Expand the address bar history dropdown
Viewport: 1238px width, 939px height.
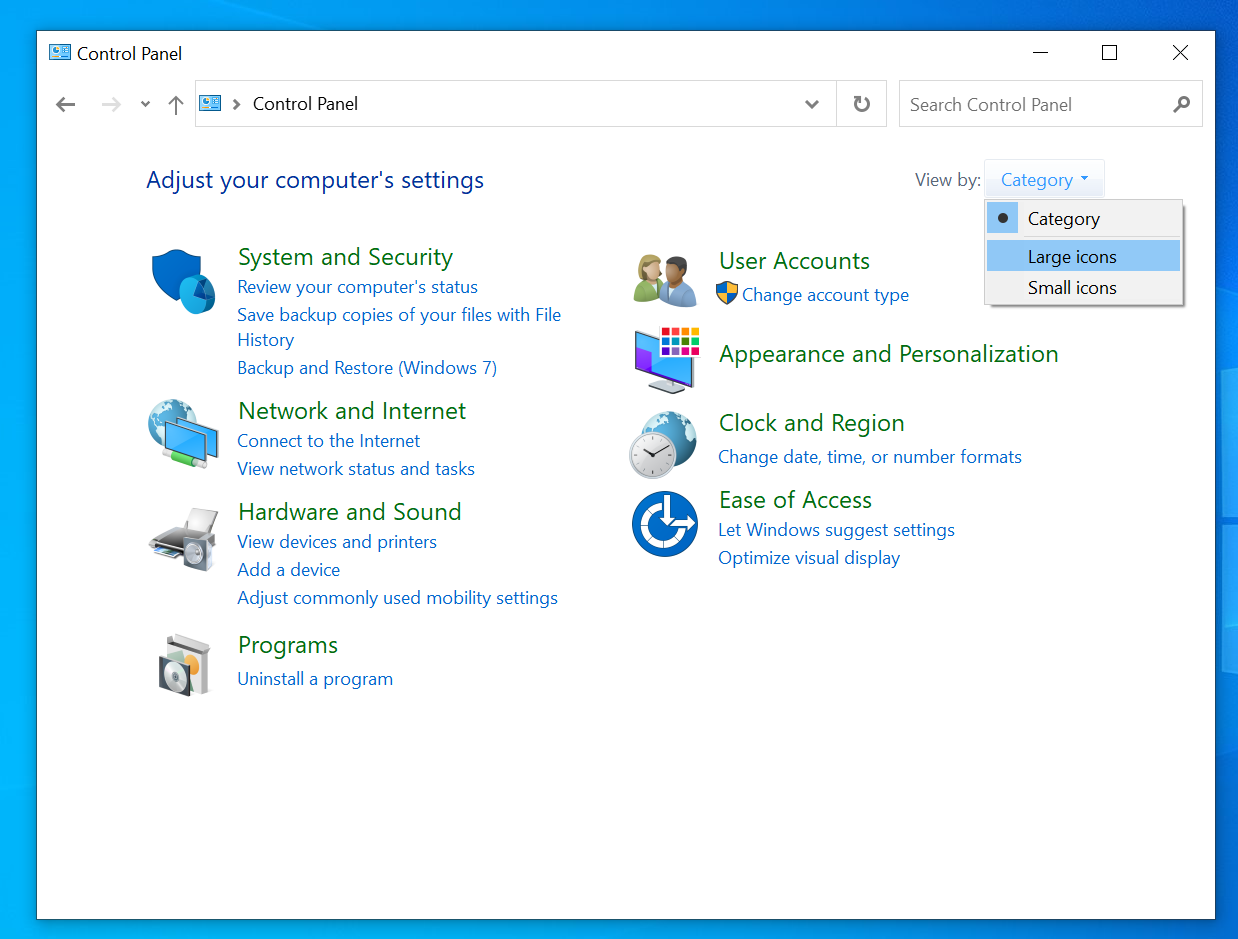[x=812, y=103]
